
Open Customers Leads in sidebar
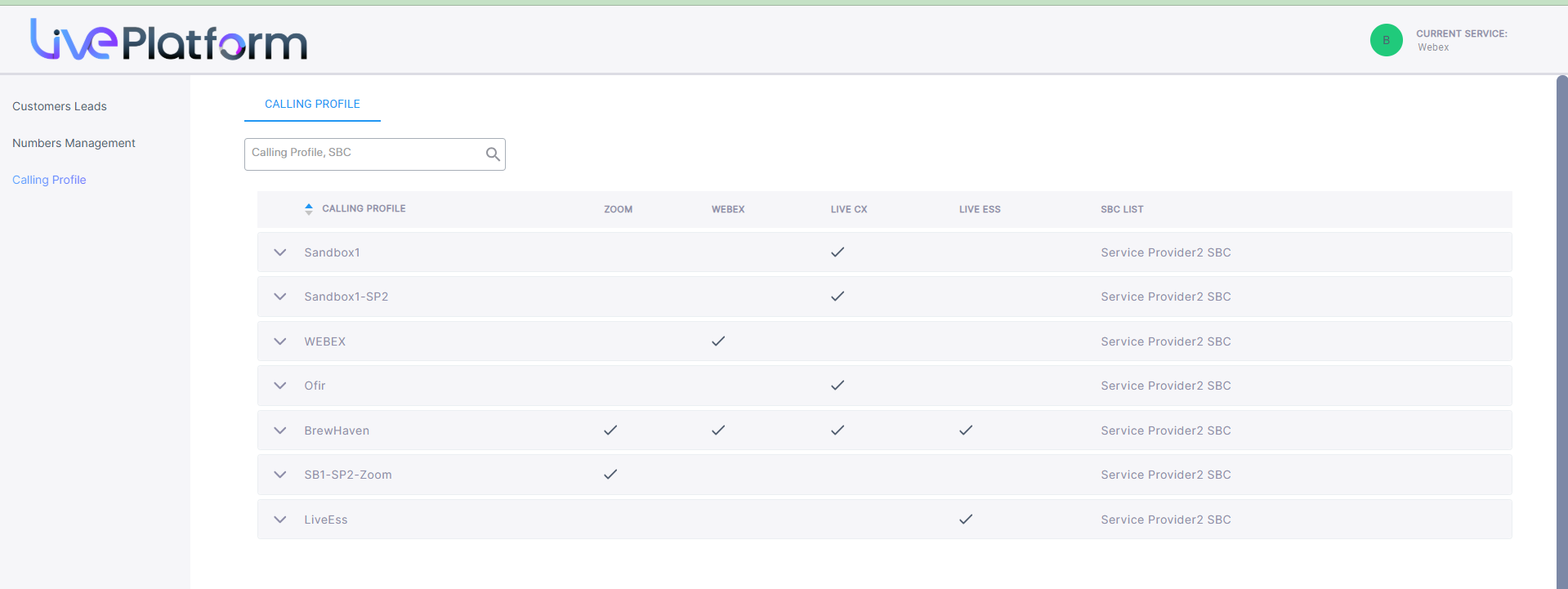pyautogui.click(x=60, y=106)
